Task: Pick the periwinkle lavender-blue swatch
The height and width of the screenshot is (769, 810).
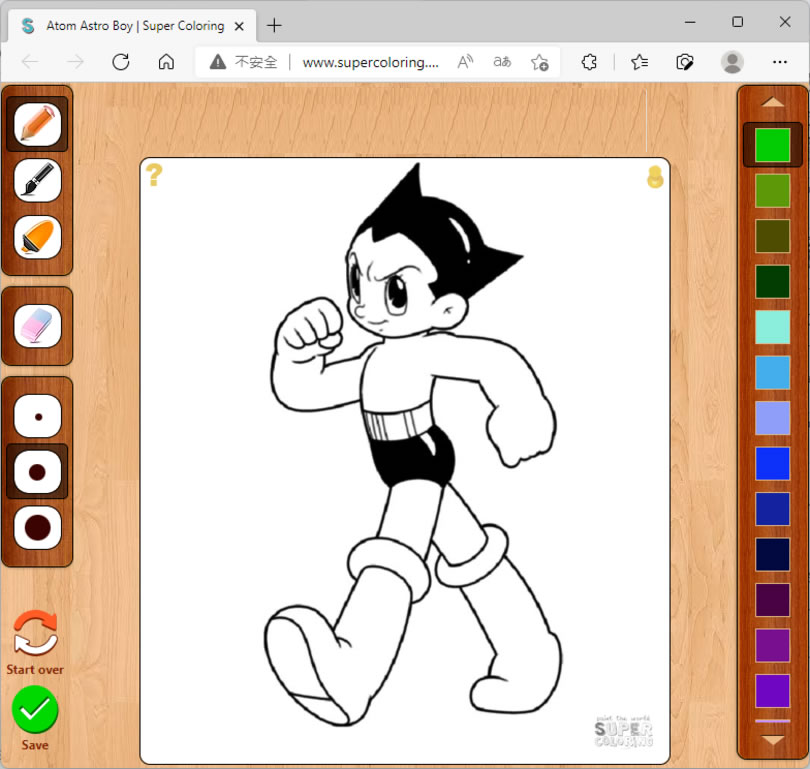Action: (x=772, y=418)
